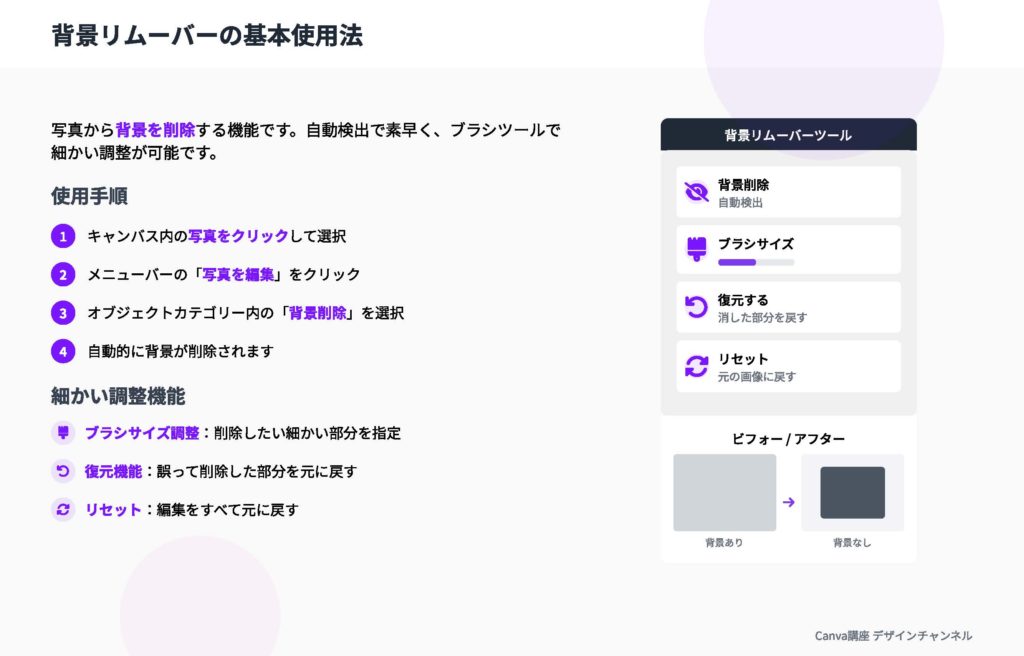
Task: Click the 復元する card label
Action: coord(743,300)
